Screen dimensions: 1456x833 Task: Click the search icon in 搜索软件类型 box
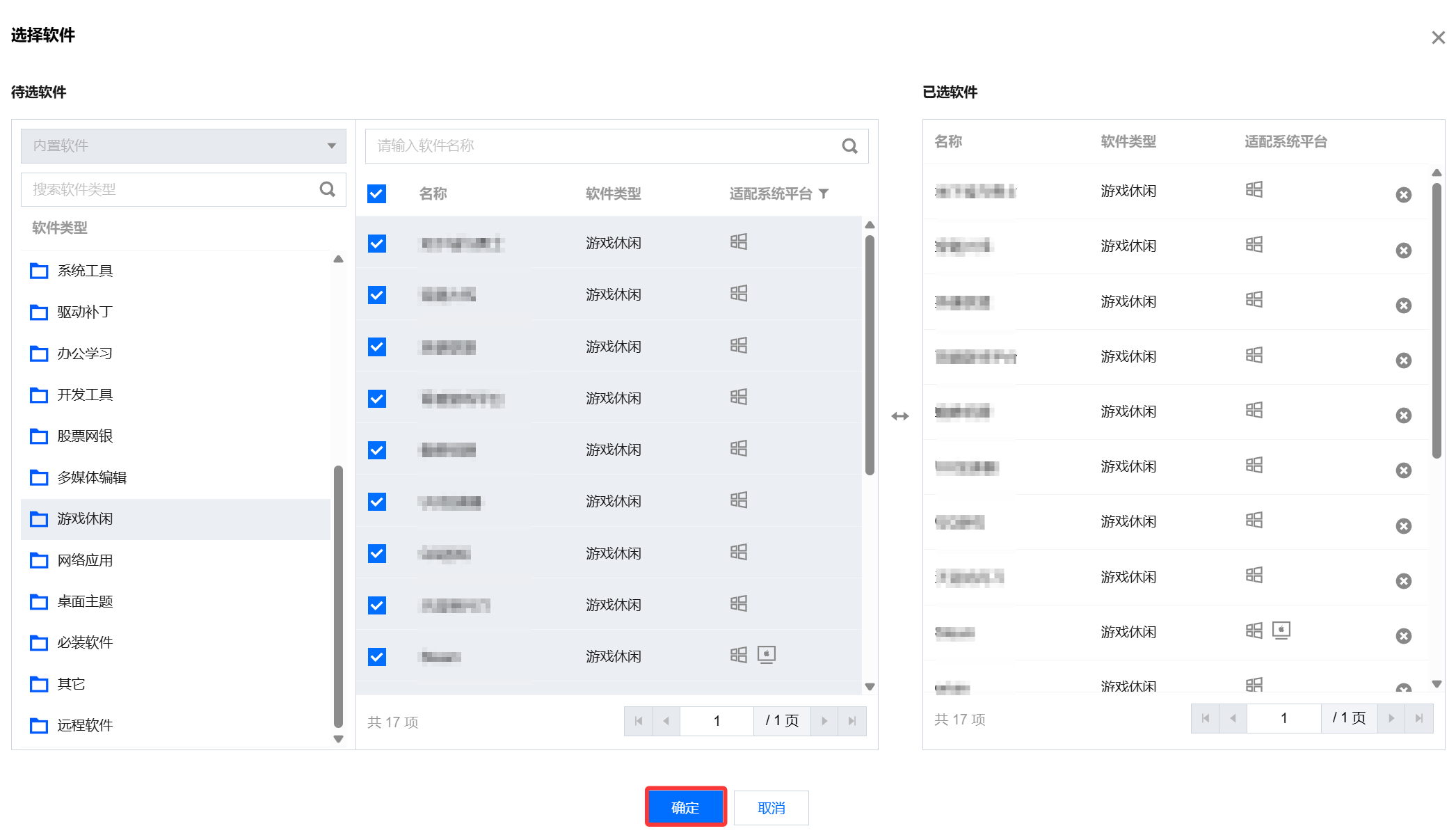tap(327, 189)
